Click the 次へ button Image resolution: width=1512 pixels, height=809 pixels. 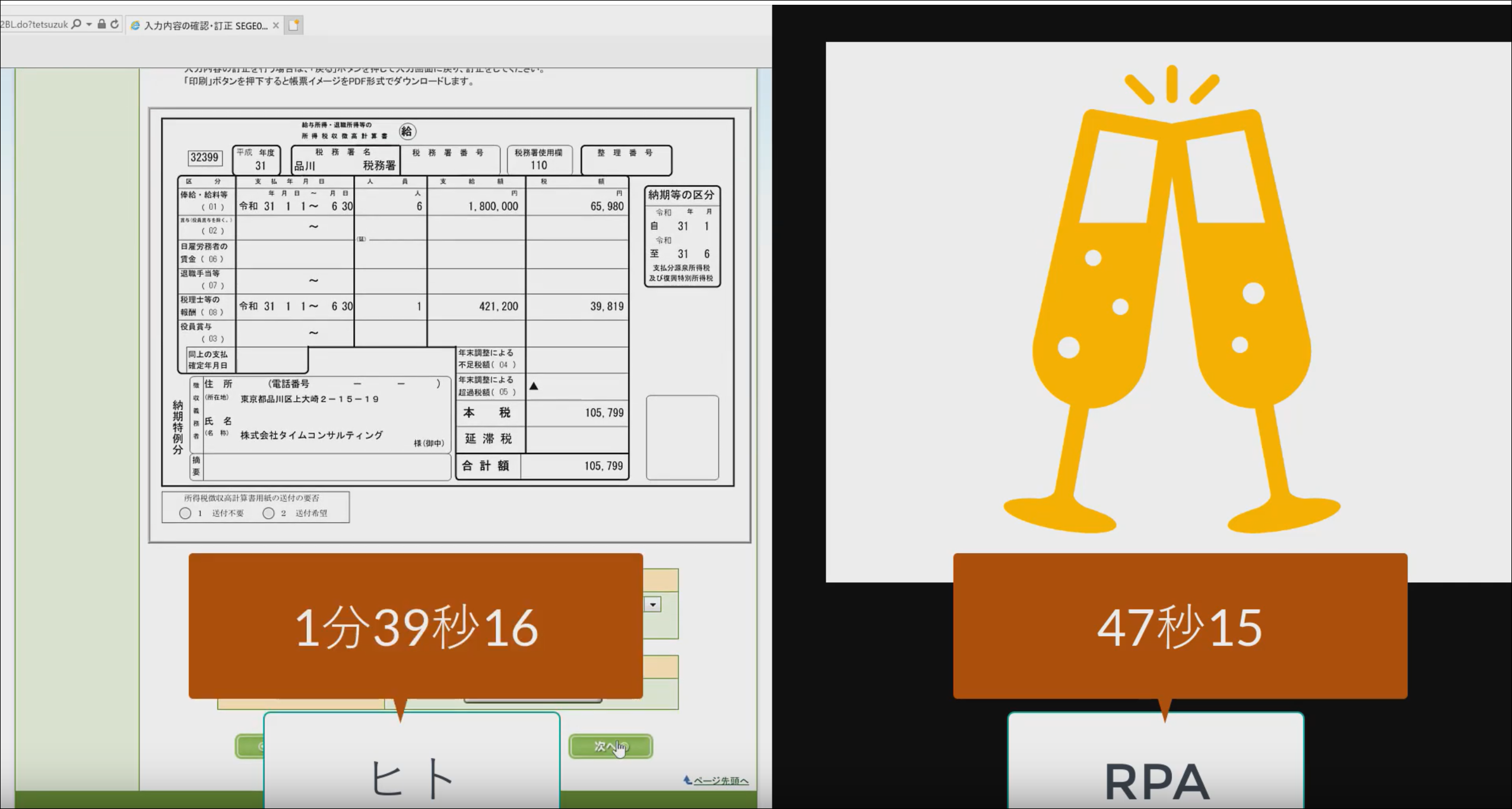[x=611, y=746]
